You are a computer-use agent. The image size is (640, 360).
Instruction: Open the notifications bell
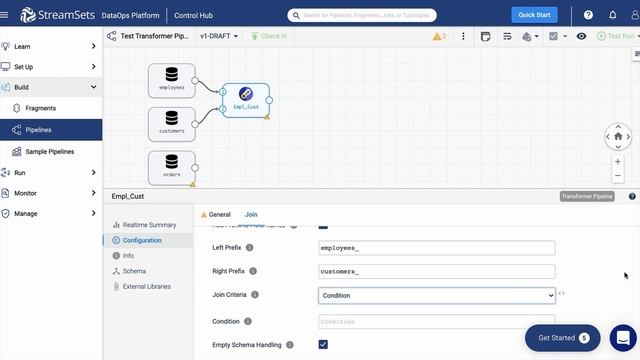pos(613,15)
